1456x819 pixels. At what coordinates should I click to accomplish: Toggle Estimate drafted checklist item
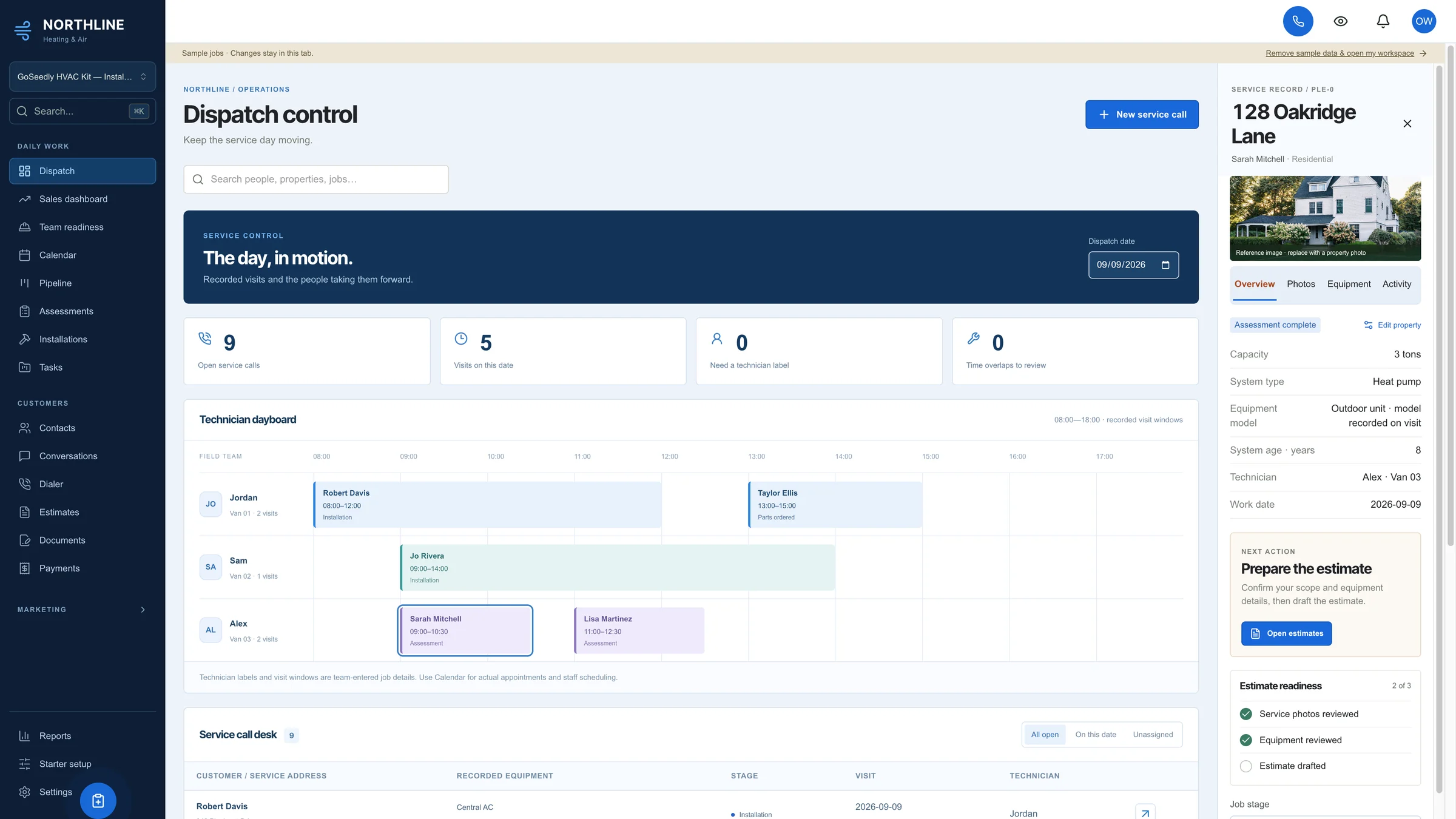tap(1246, 766)
